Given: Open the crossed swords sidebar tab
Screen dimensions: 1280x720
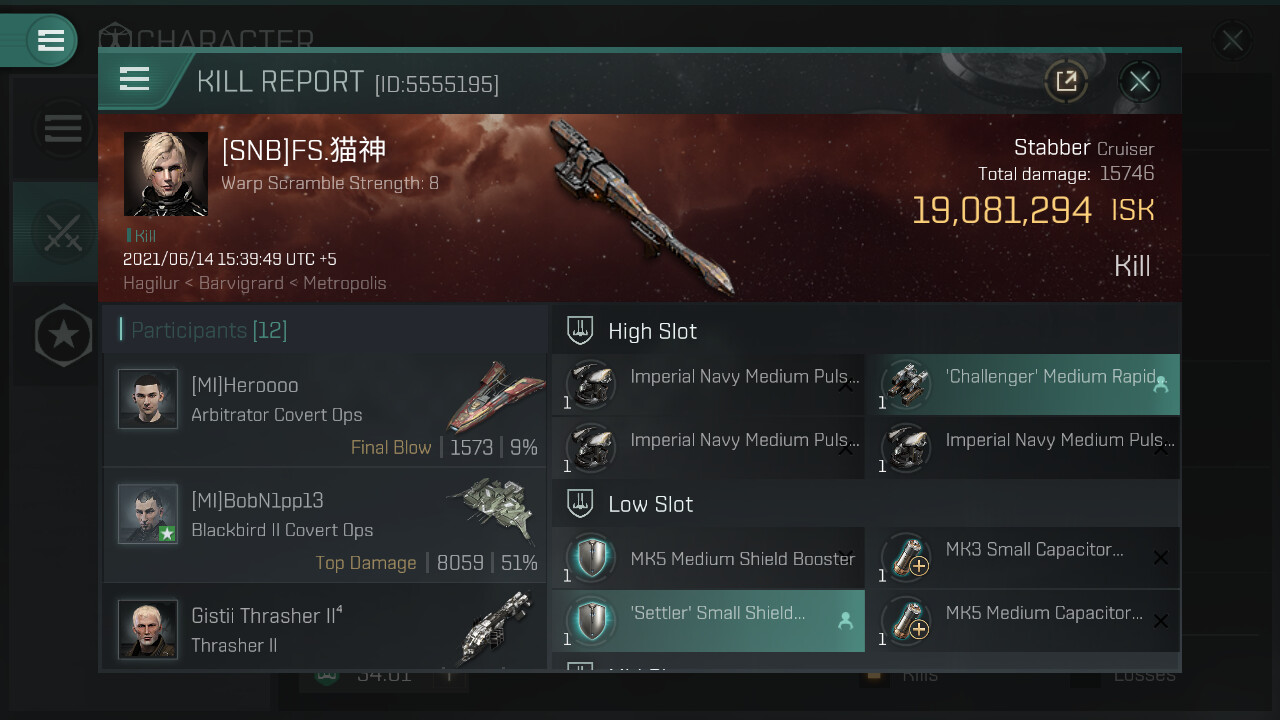Looking at the screenshot, I should [62, 232].
